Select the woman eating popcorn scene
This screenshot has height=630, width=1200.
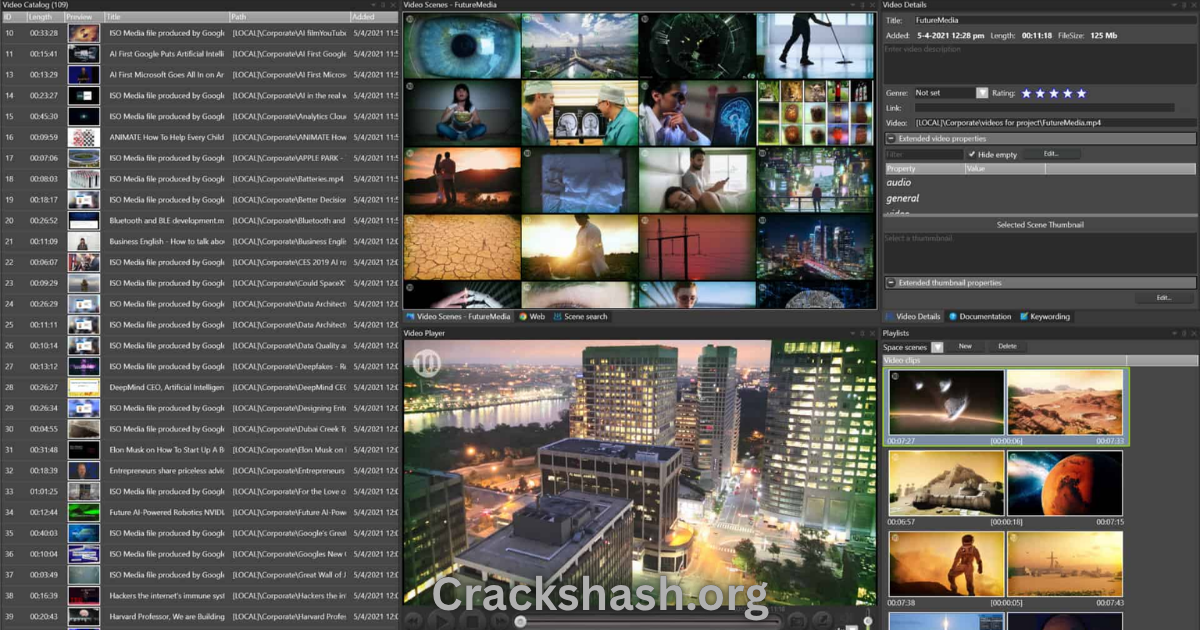461,113
